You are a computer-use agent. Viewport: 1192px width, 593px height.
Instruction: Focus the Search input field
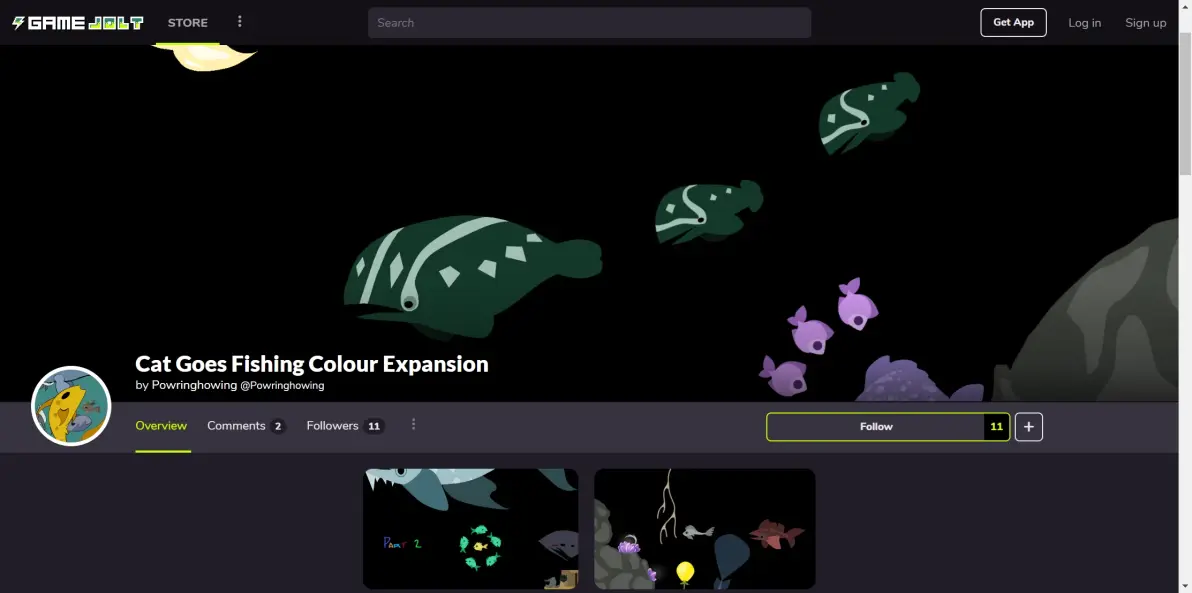pyautogui.click(x=590, y=23)
